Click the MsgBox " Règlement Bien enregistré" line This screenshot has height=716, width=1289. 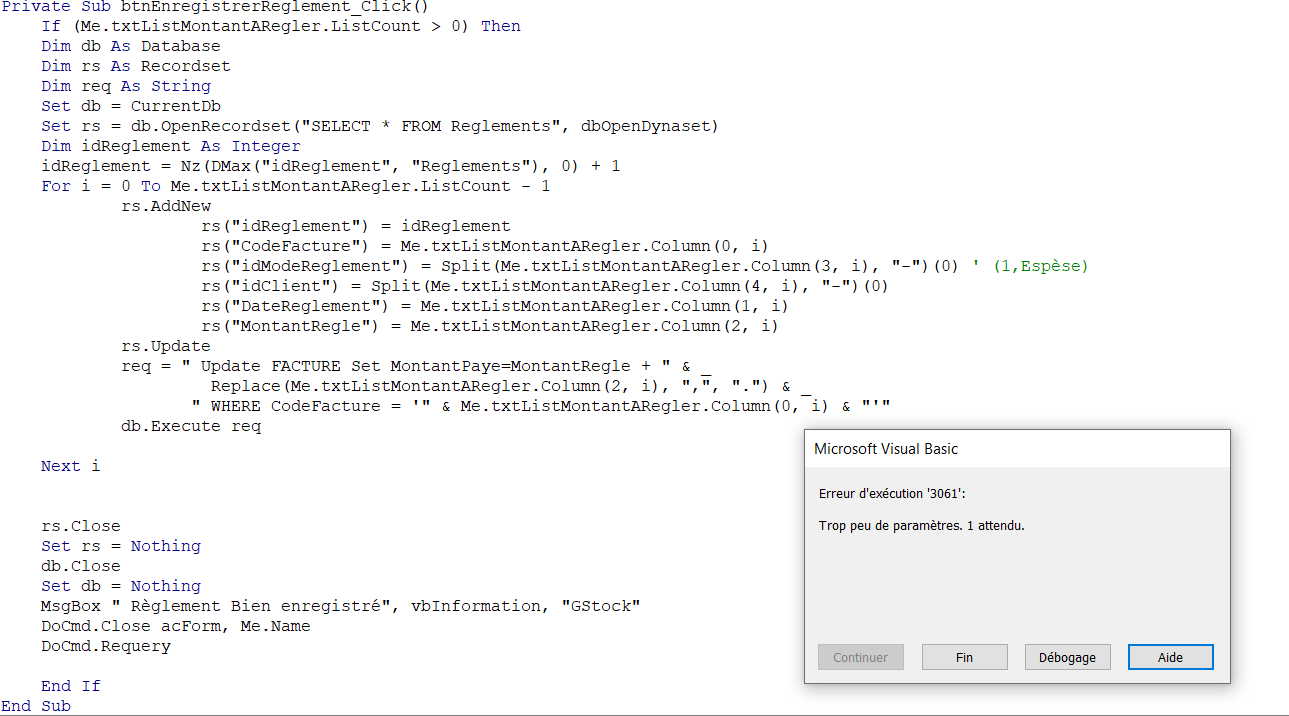(x=341, y=606)
